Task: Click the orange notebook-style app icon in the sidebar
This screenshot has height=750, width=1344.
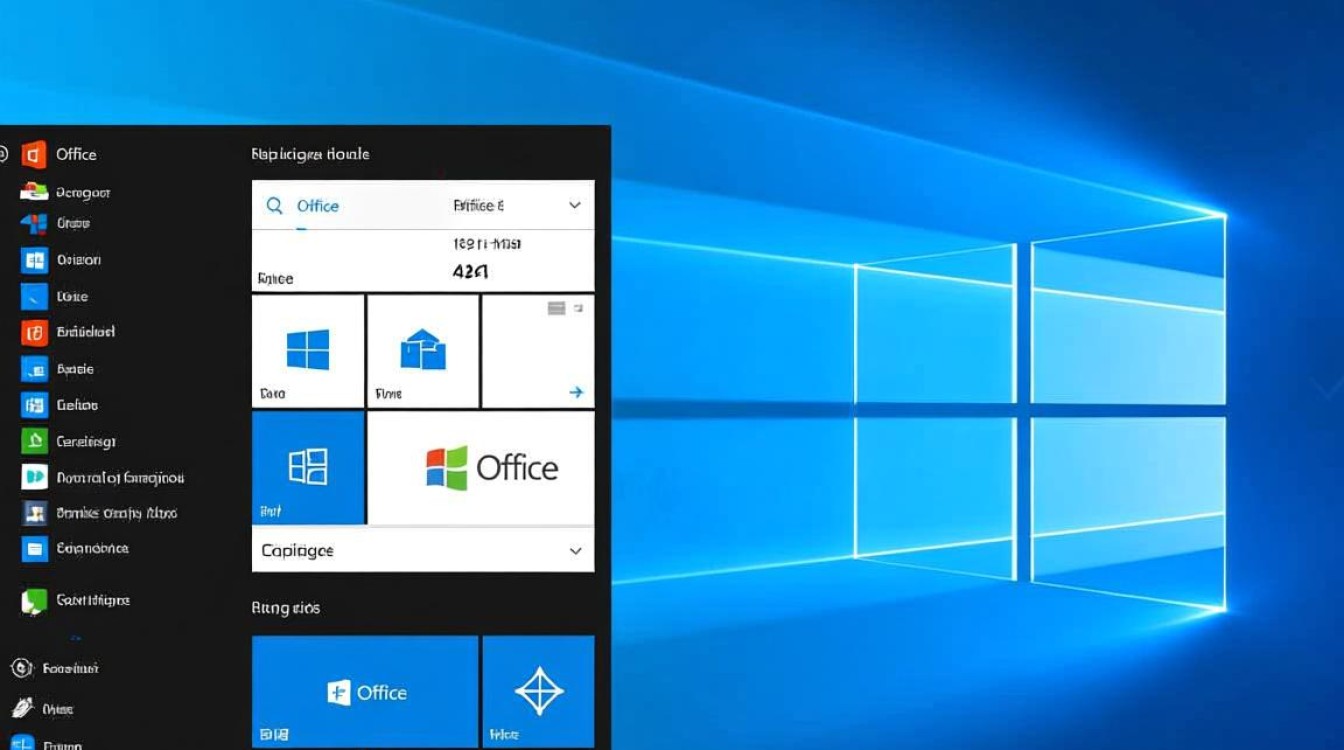Action: 34,332
